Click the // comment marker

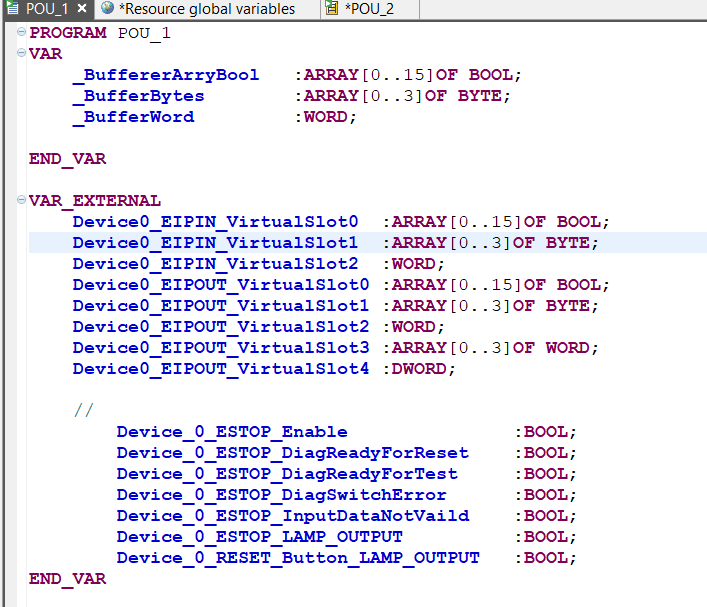(84, 410)
